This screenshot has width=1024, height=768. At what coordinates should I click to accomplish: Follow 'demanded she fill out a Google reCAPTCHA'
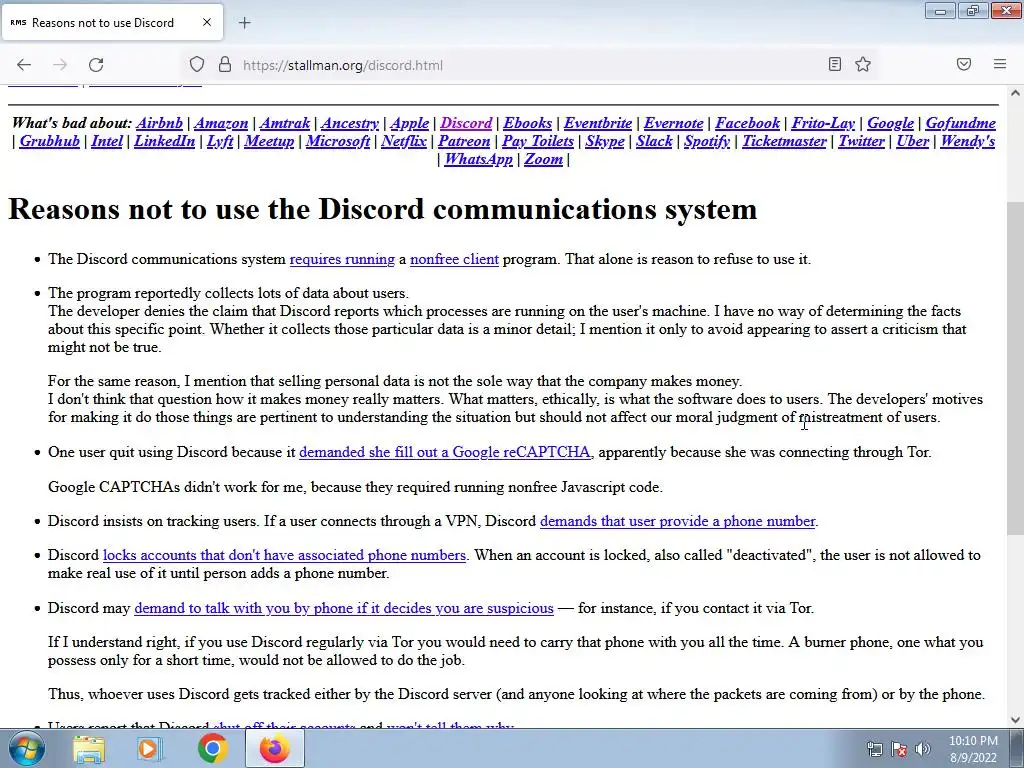445,452
